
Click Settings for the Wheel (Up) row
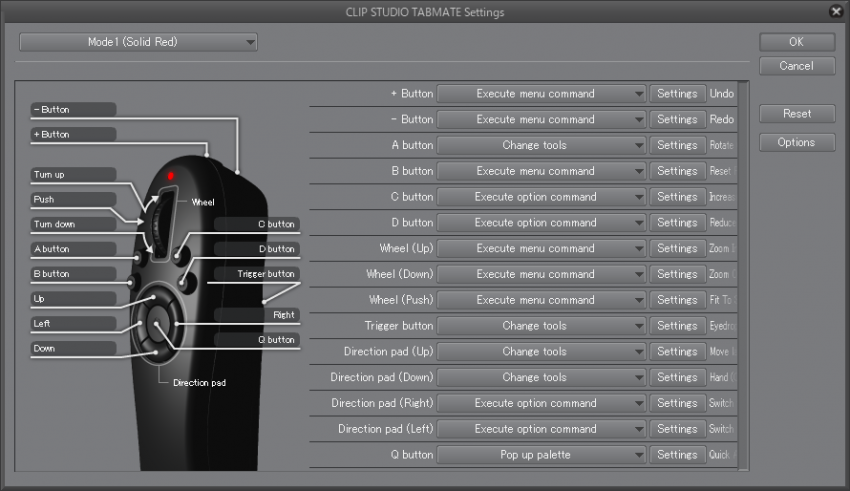(x=678, y=249)
